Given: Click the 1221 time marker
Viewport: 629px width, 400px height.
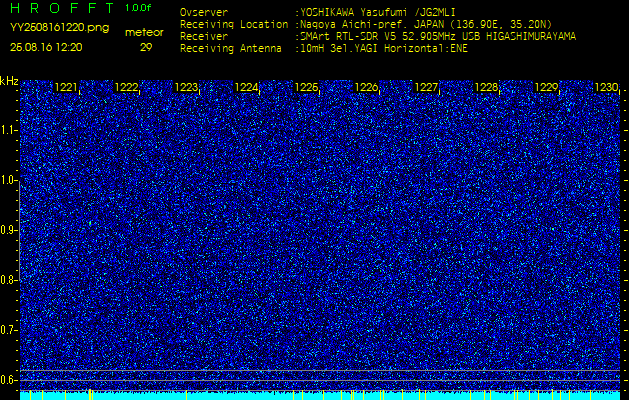Looking at the screenshot, I should click(66, 87).
